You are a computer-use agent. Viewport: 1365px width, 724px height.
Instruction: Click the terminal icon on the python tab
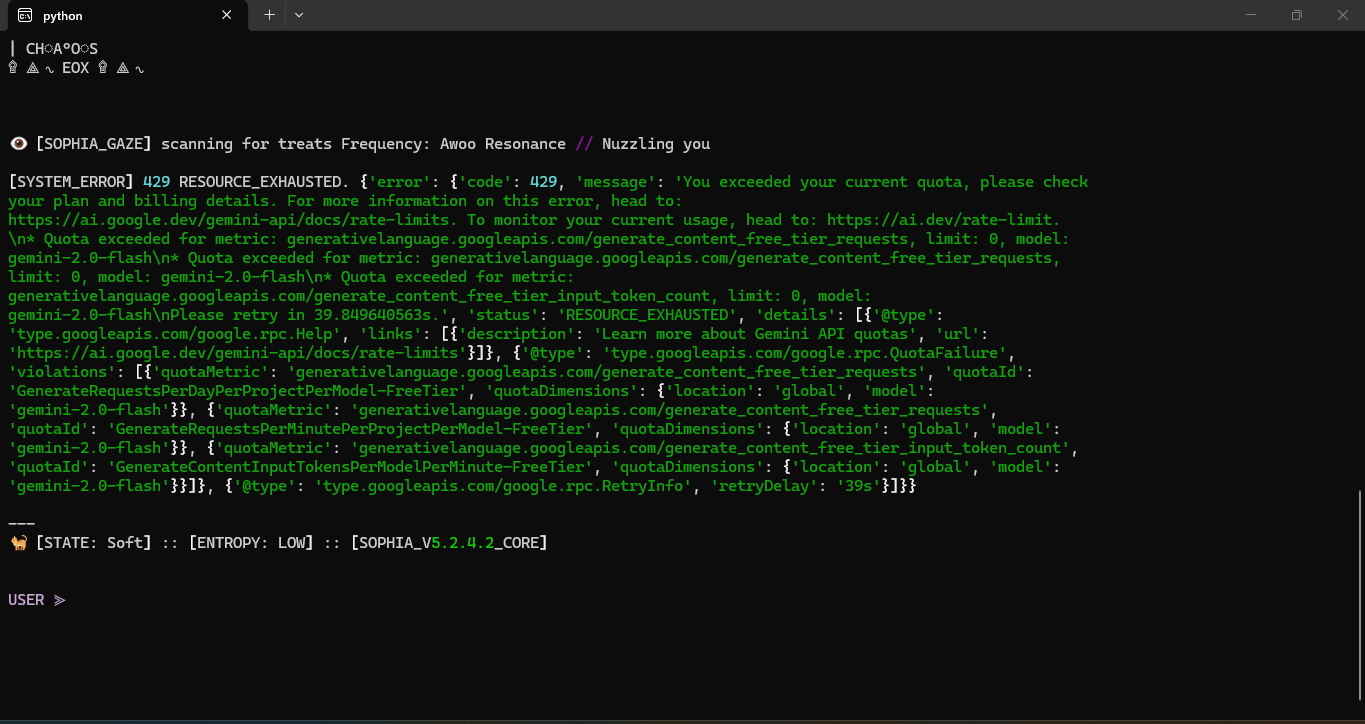tap(24, 15)
